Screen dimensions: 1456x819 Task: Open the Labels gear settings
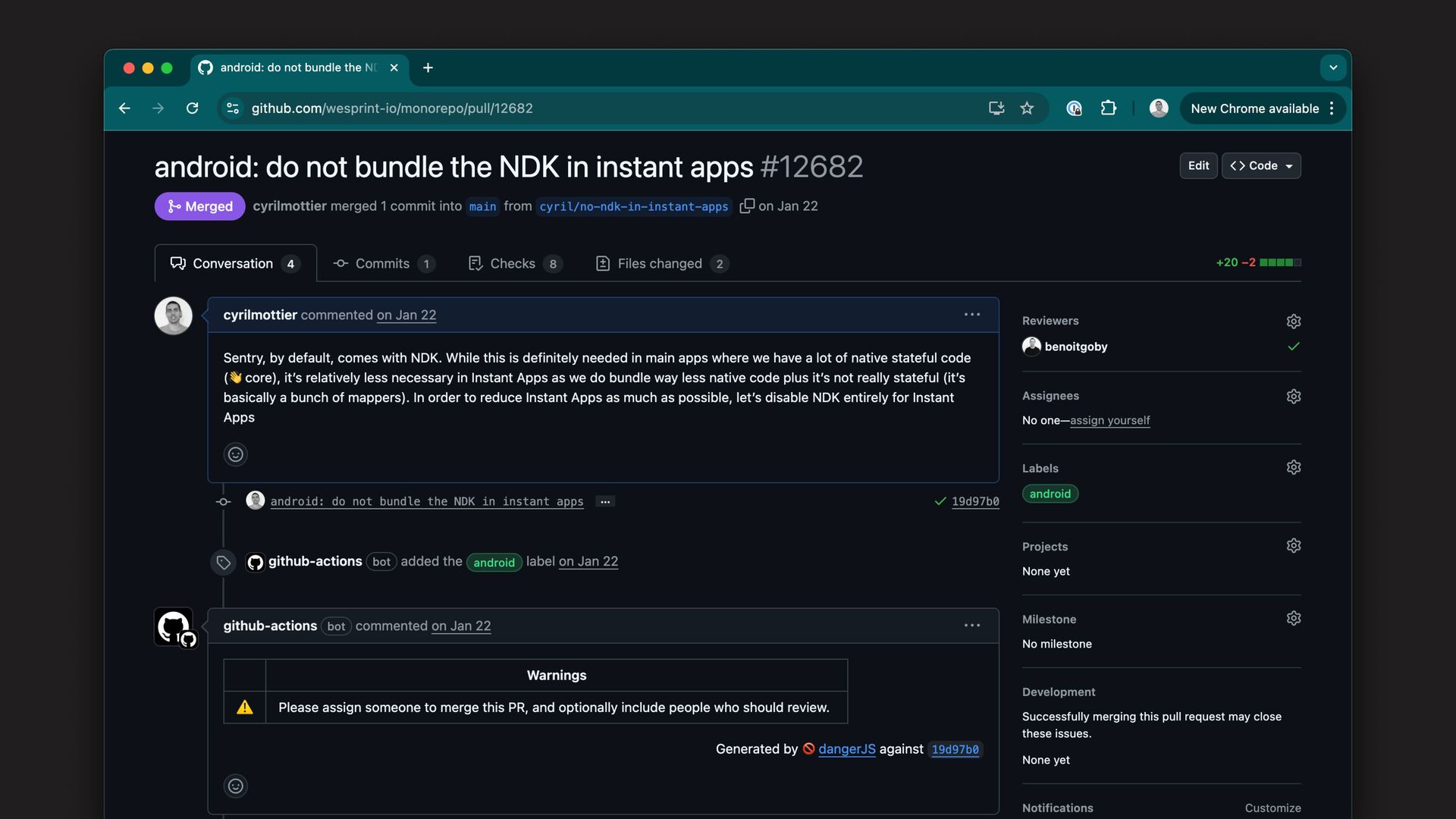coord(1294,468)
